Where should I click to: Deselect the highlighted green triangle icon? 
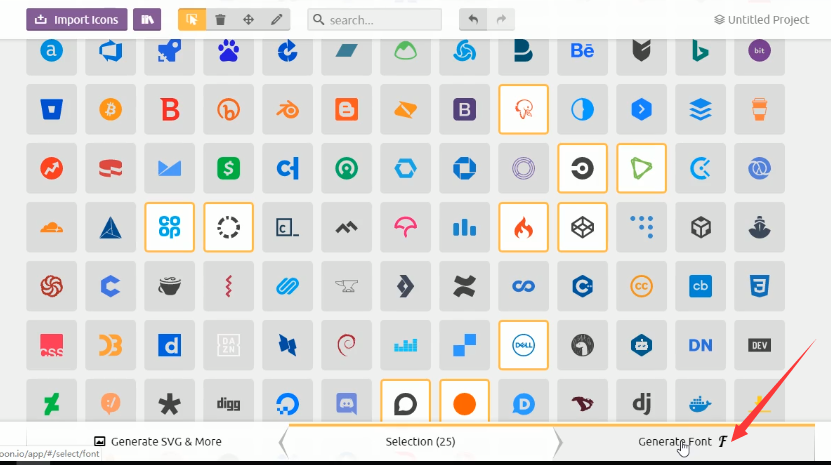click(x=641, y=169)
